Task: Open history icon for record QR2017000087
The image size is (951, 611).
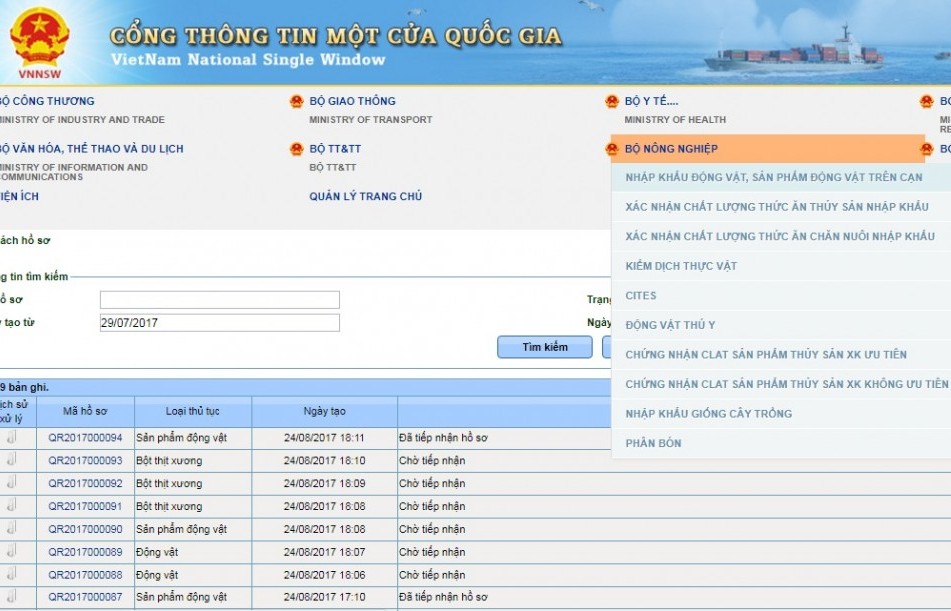Action: [12, 596]
